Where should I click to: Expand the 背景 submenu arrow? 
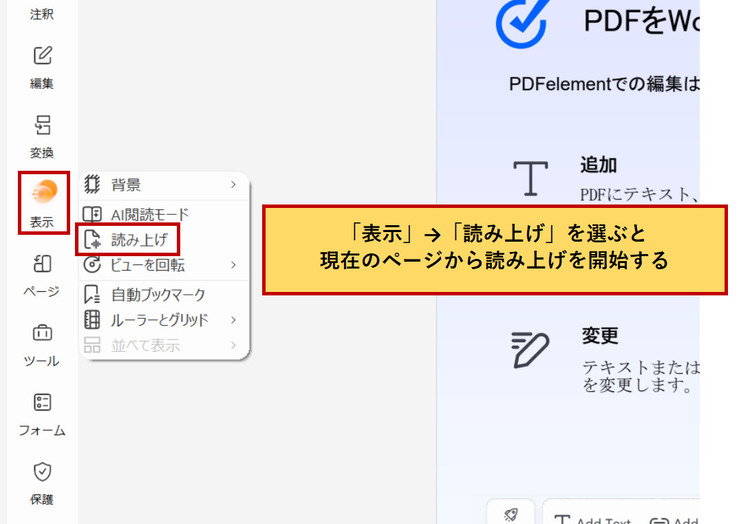point(233,185)
